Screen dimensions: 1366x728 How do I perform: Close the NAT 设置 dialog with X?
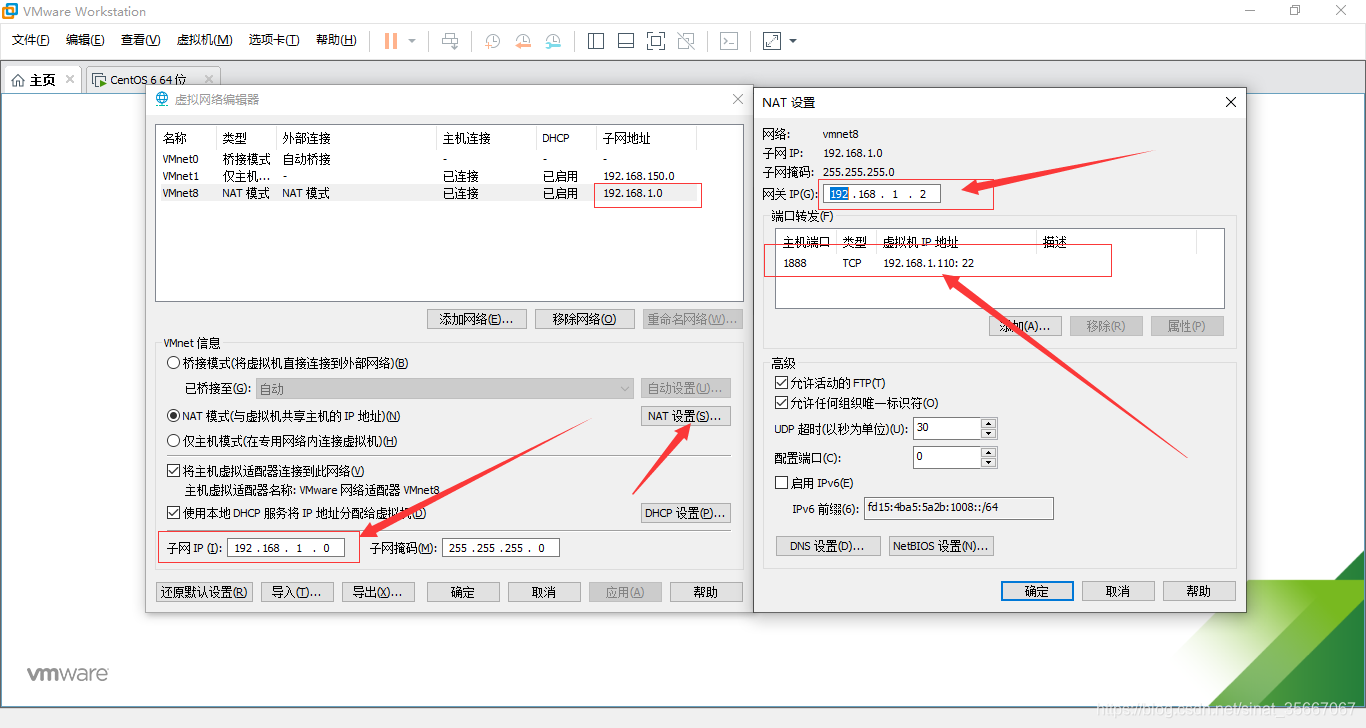1231,102
